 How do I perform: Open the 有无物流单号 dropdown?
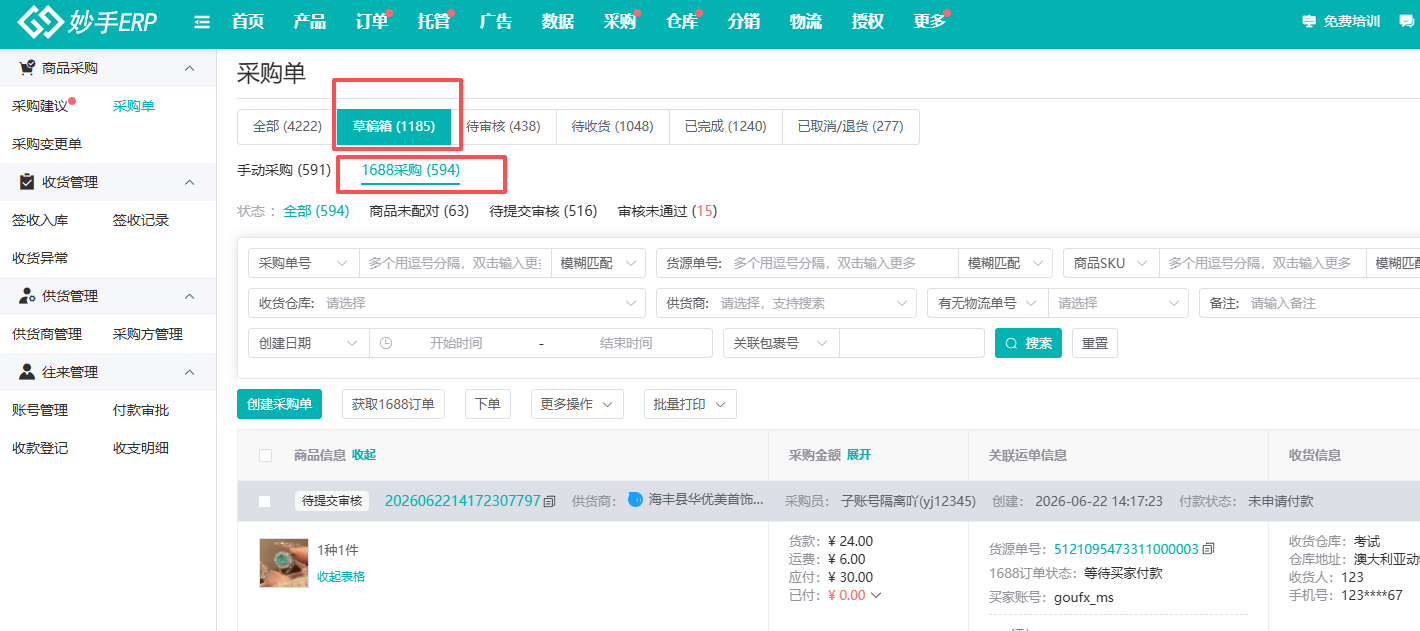coord(987,303)
